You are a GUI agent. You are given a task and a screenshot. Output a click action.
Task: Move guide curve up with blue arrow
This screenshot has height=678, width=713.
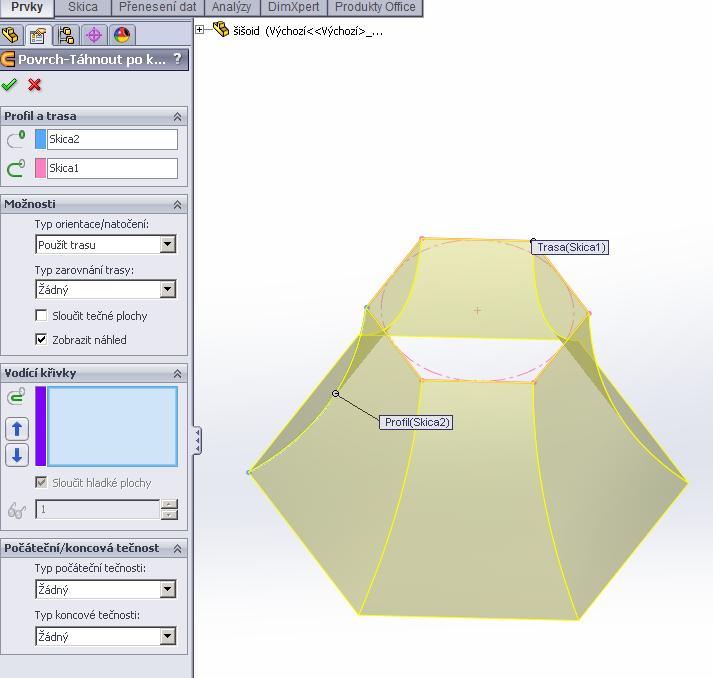point(17,429)
